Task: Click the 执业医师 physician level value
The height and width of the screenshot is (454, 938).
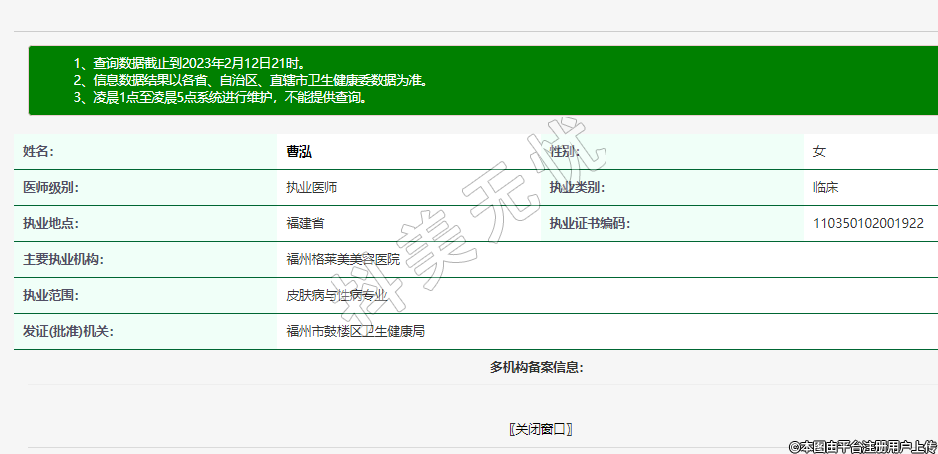Action: click(x=305, y=187)
